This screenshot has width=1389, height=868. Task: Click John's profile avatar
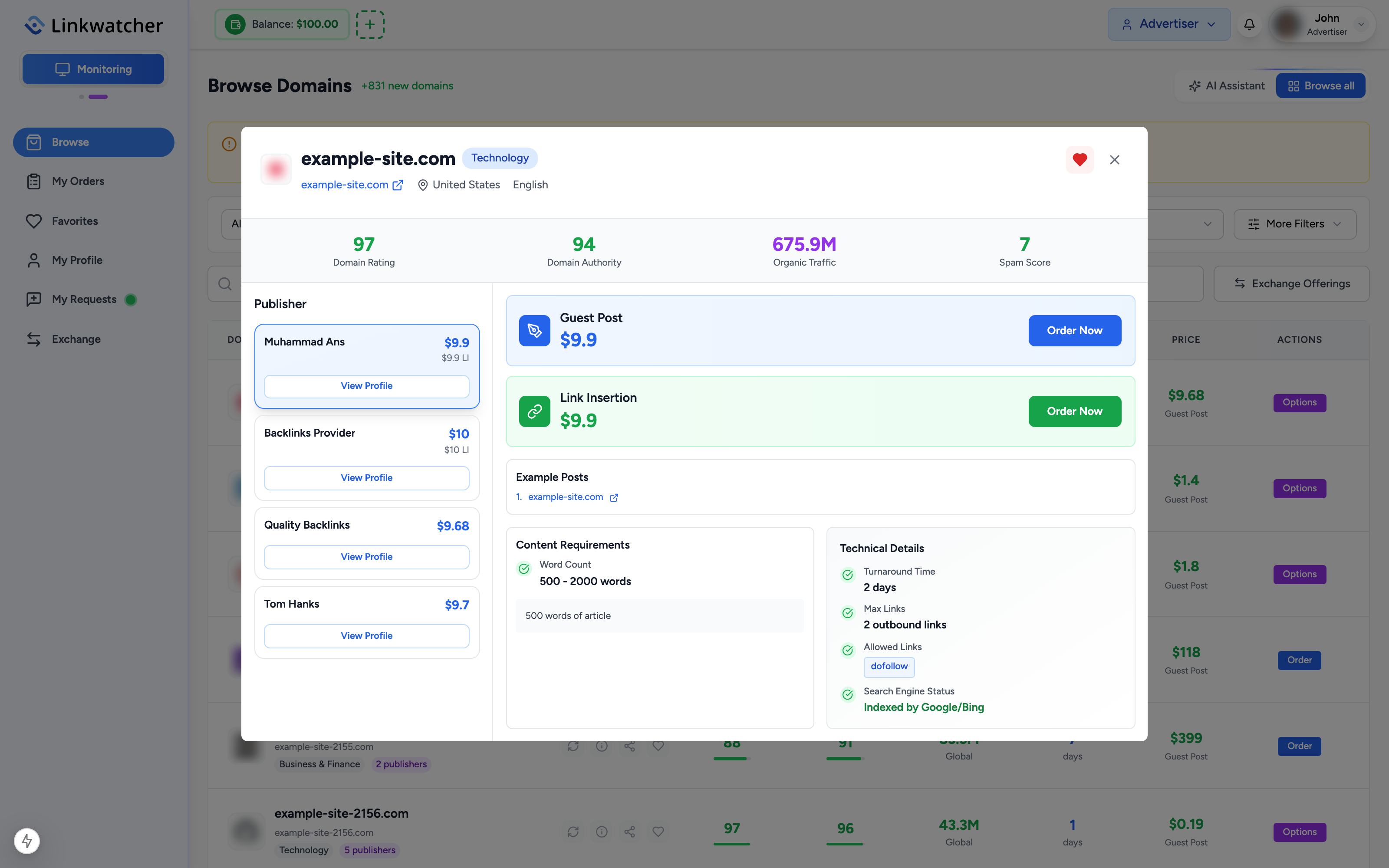(x=1287, y=24)
